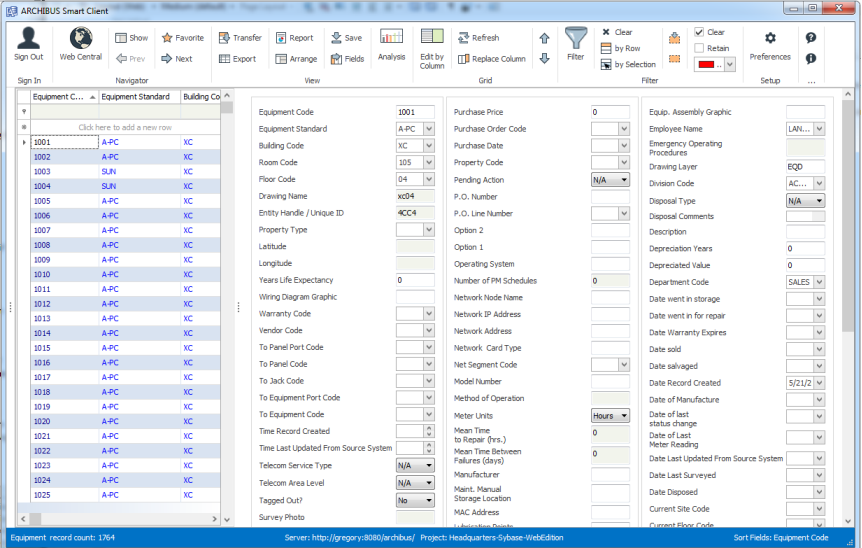Expand the Disposal Type dropdown
862x548 pixels.
[819, 201]
